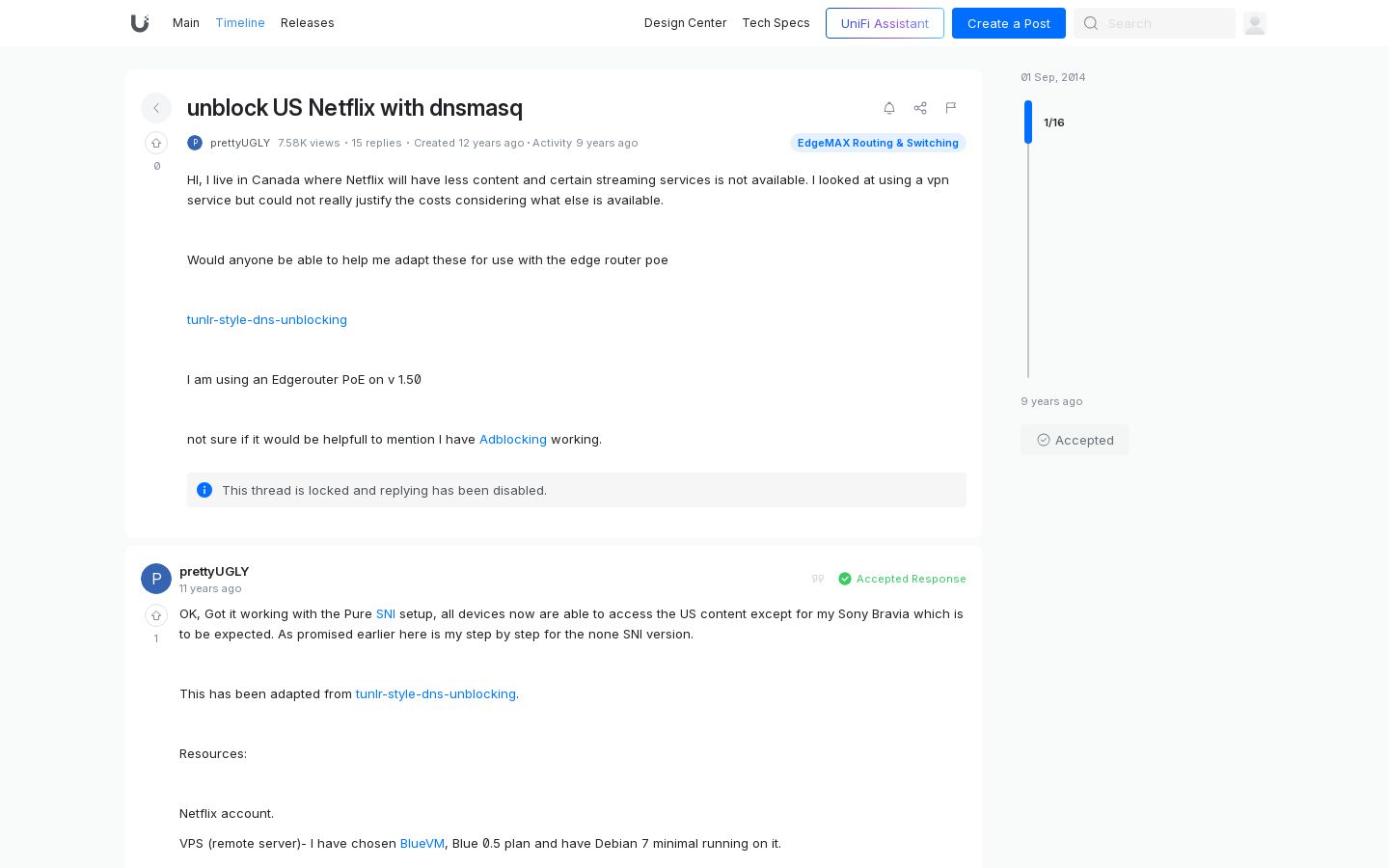
Task: Click the thread title text
Action: 355,108
